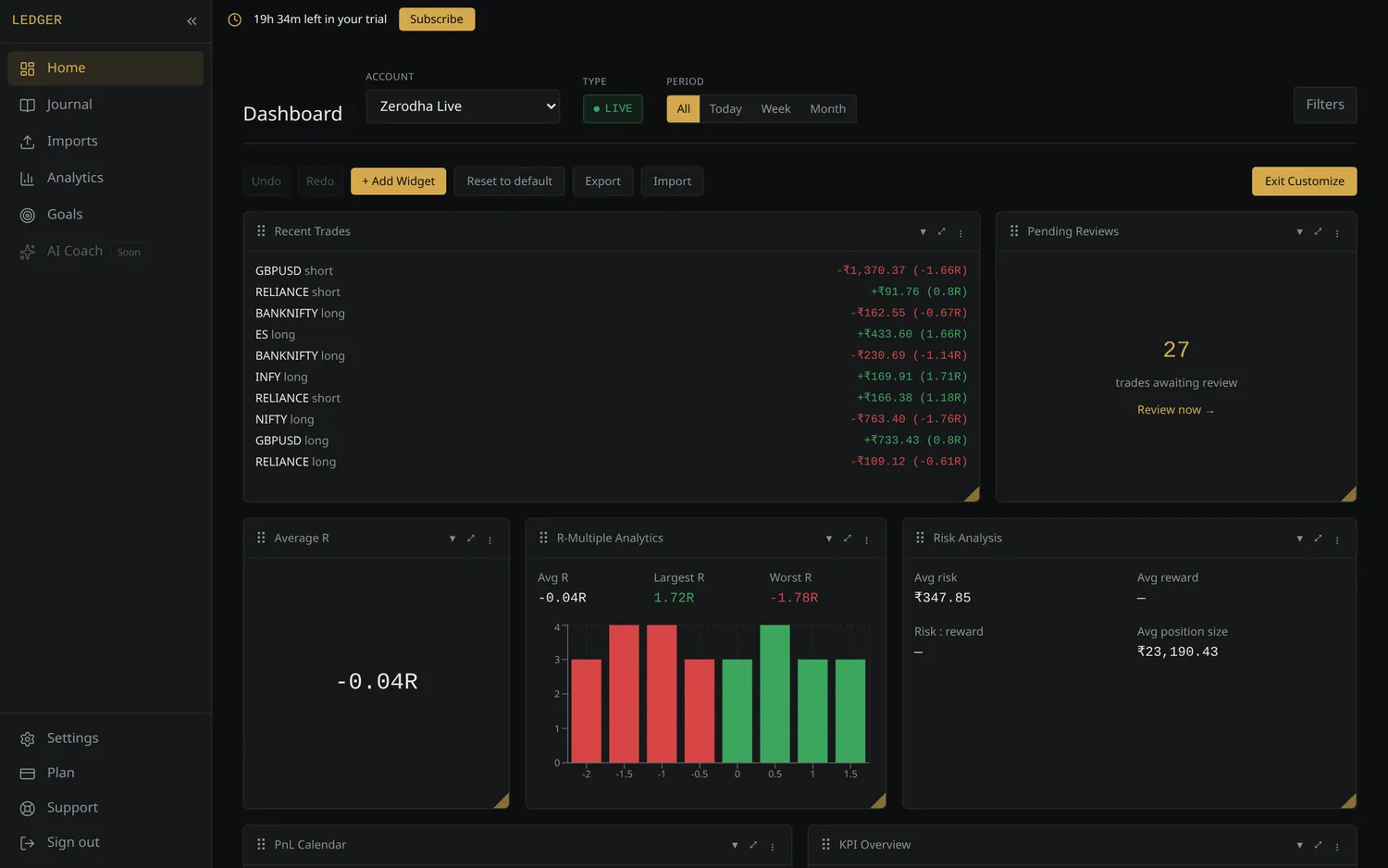Click the Recent Trades resize corner handle

pos(972,494)
